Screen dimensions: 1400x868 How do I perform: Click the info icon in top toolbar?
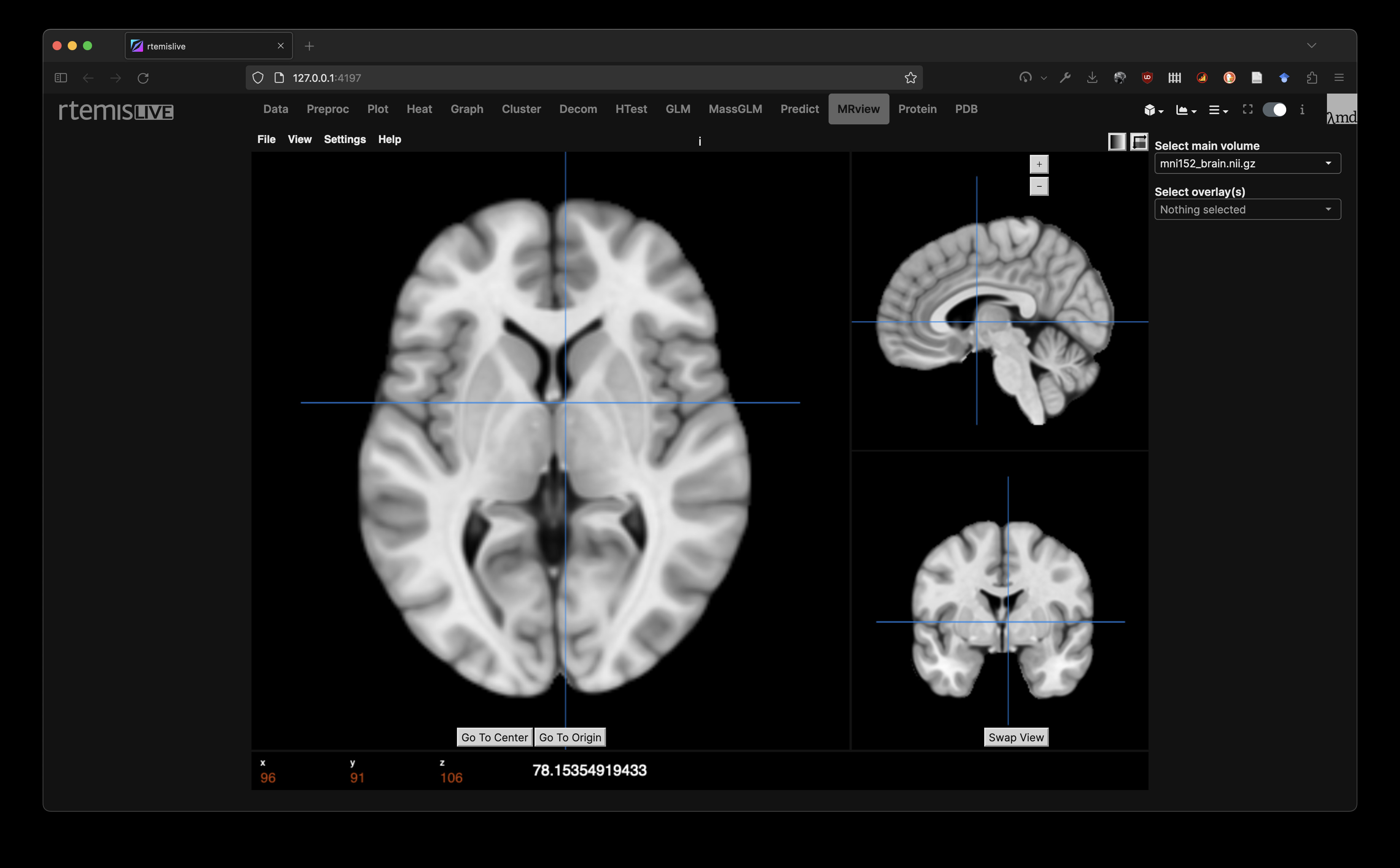click(x=1302, y=110)
